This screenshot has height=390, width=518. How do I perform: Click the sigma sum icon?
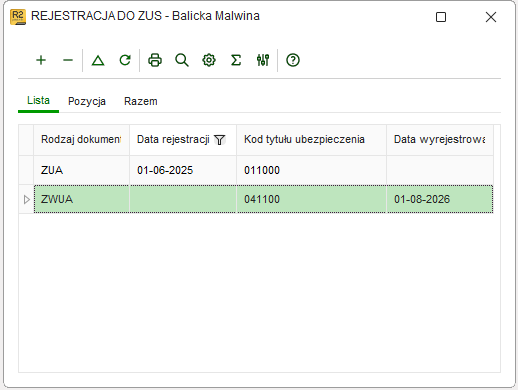[236, 60]
